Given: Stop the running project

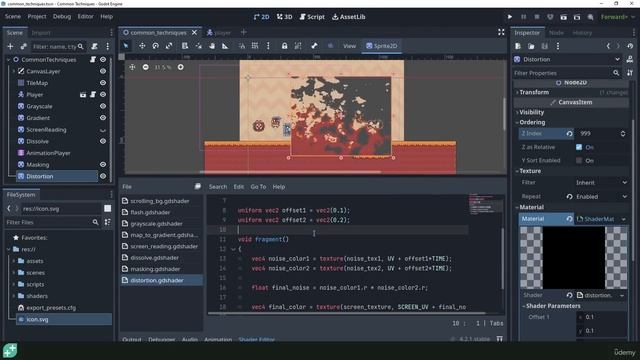Looking at the screenshot, I should (537, 17).
